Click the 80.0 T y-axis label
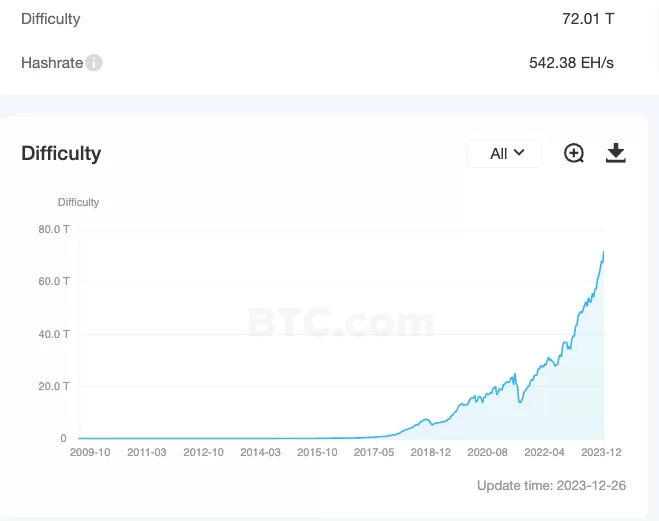 pyautogui.click(x=53, y=229)
